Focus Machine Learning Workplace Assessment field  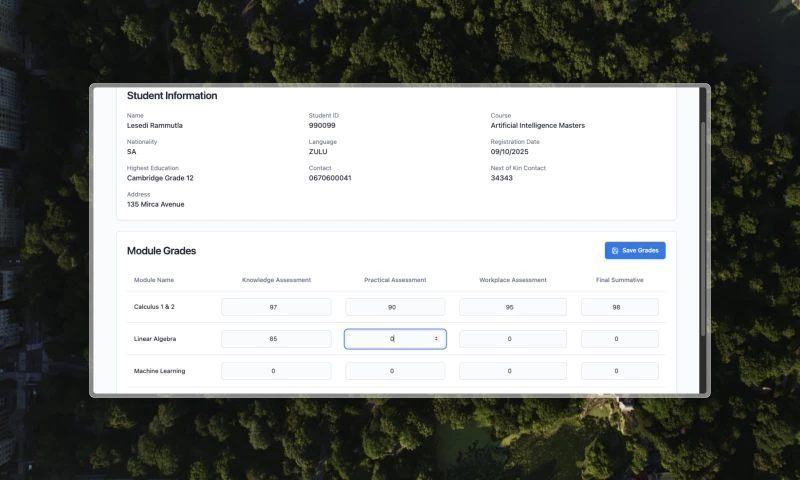pyautogui.click(x=512, y=371)
